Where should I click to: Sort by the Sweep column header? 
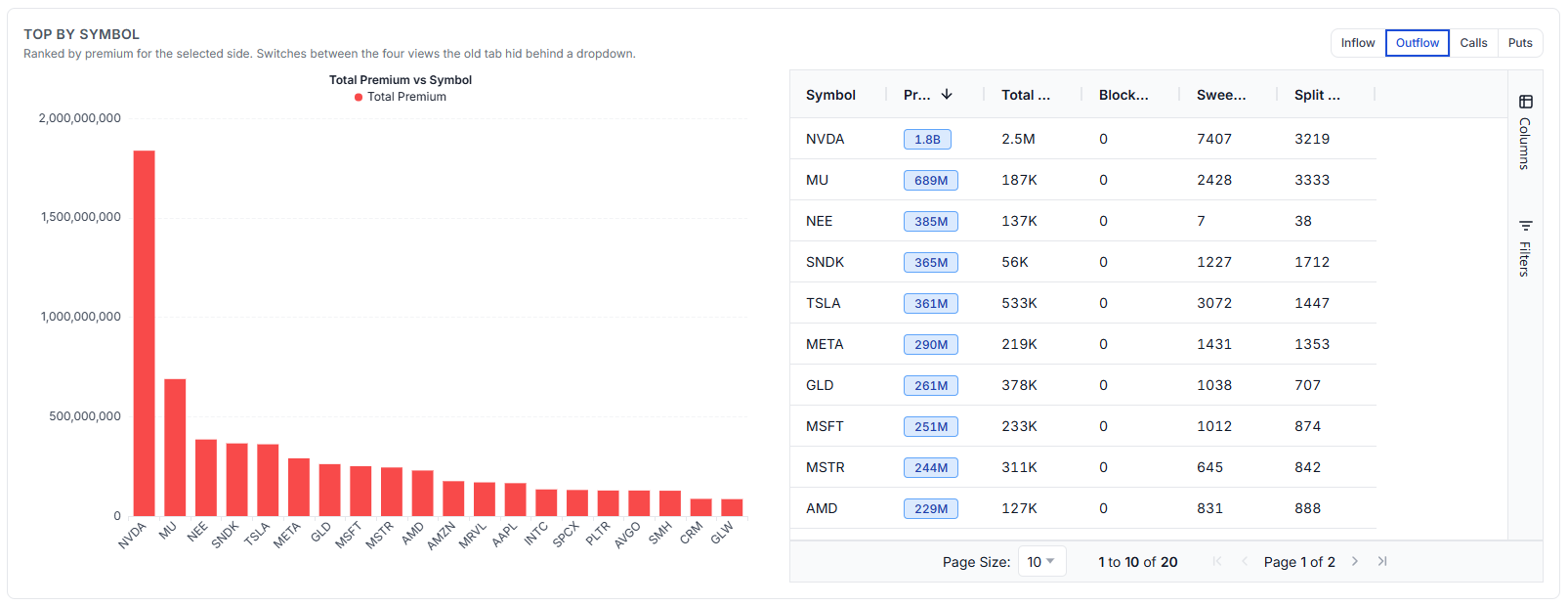click(1221, 95)
